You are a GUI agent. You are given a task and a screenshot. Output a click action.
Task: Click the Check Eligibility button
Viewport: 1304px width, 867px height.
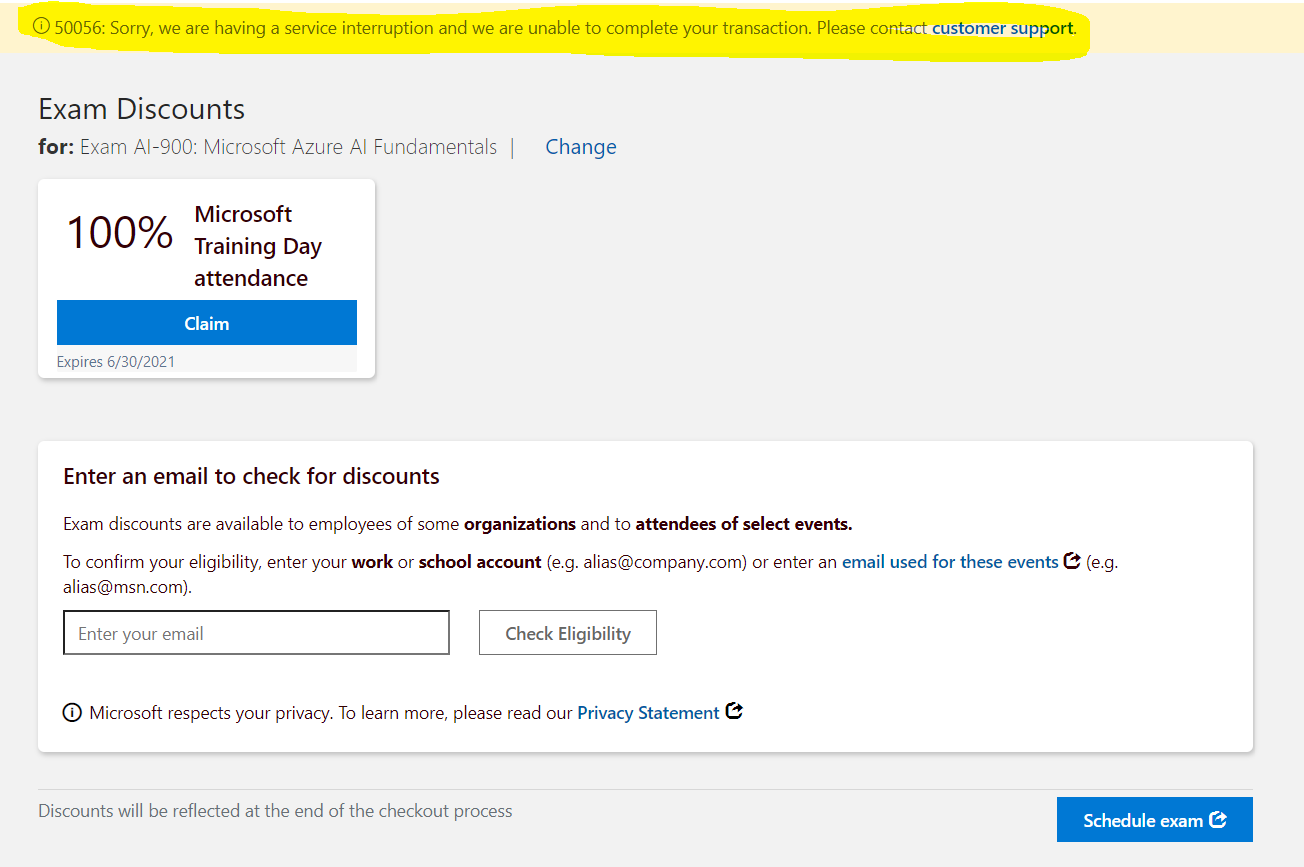coord(568,633)
